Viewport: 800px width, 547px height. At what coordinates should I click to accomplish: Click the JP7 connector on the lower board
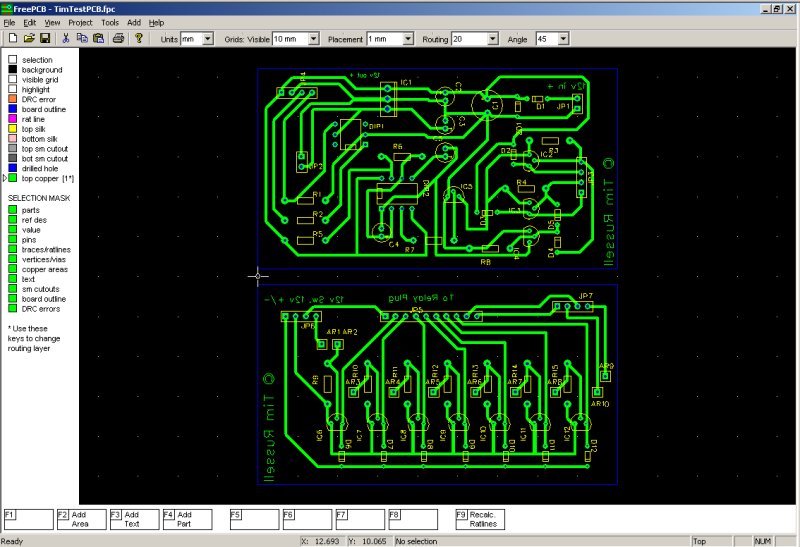[572, 306]
